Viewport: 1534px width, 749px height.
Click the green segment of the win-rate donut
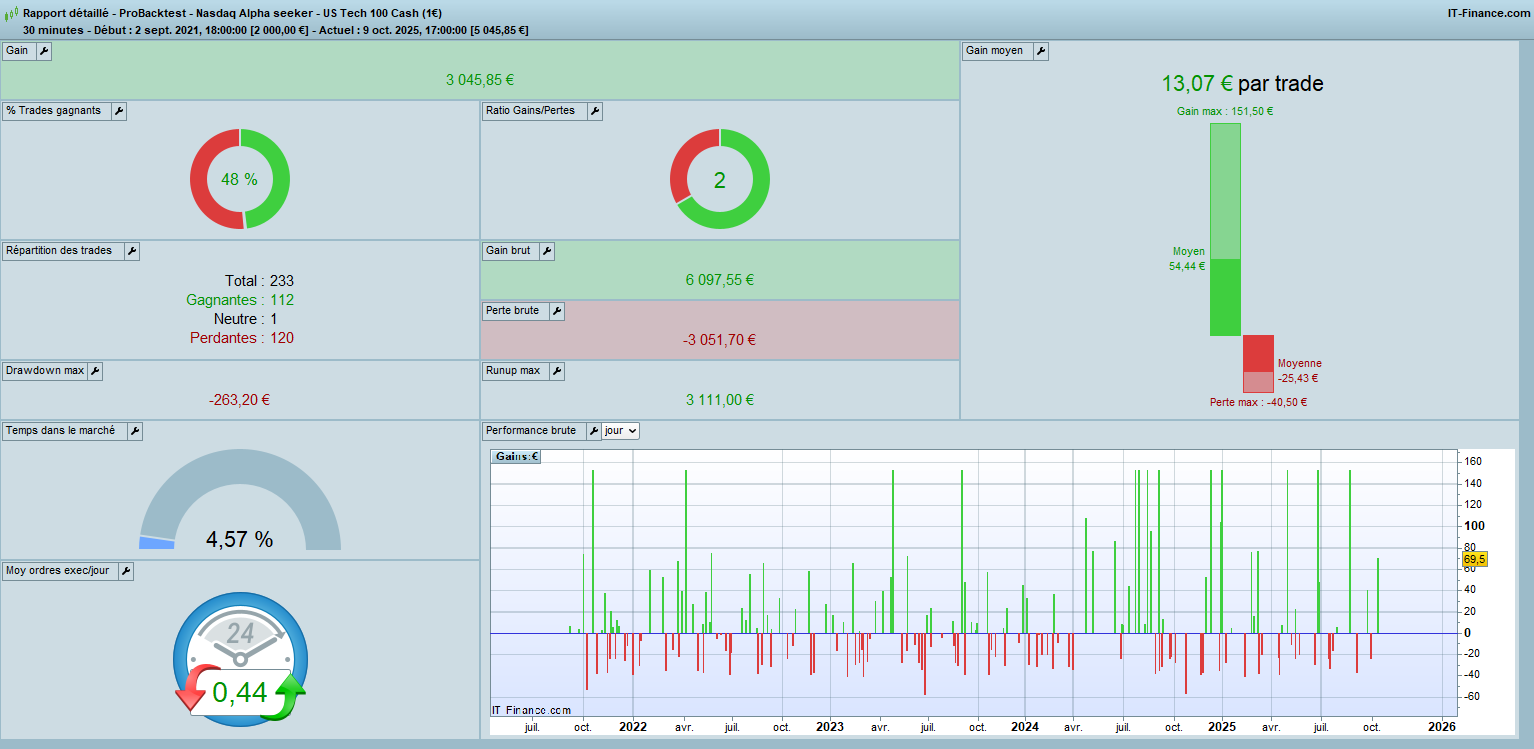[280, 180]
